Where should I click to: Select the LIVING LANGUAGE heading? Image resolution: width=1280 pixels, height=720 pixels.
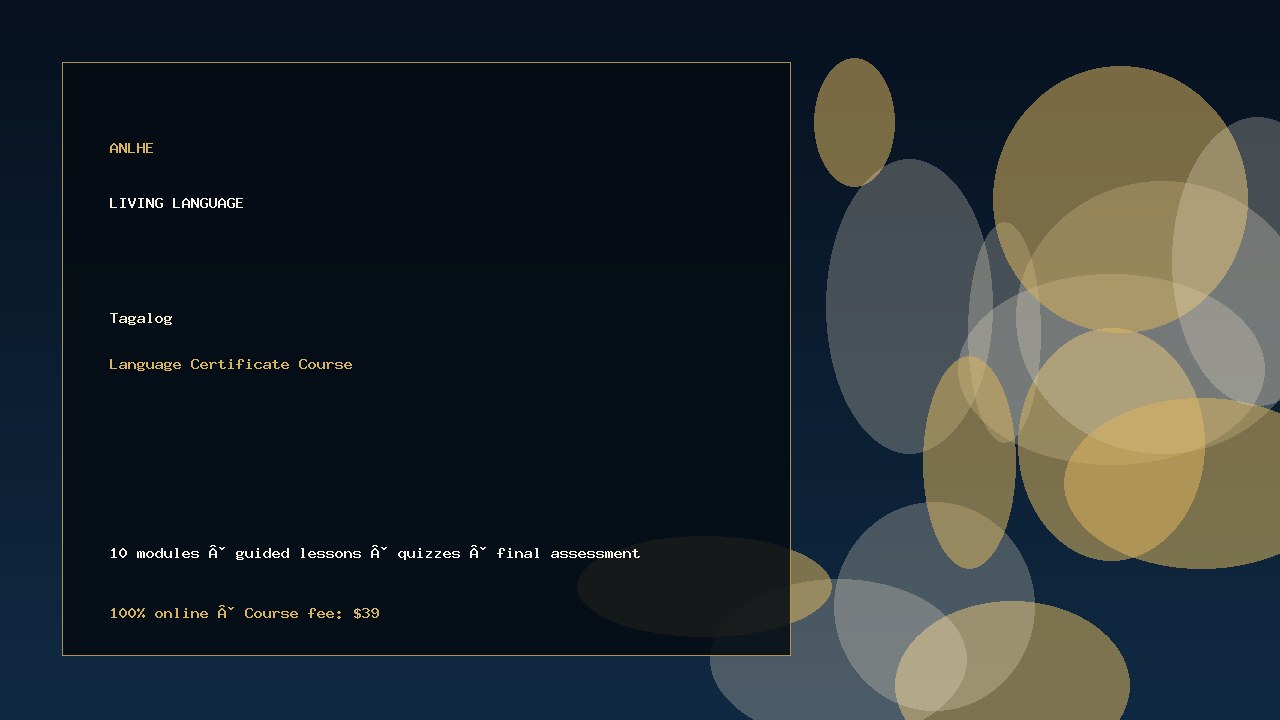176,203
